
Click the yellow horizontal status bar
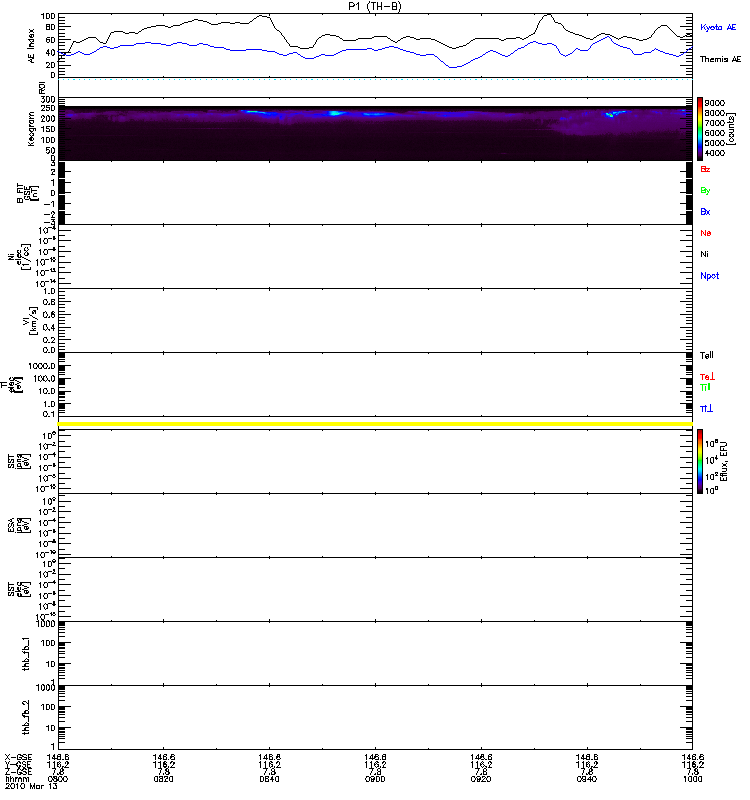tap(375, 424)
